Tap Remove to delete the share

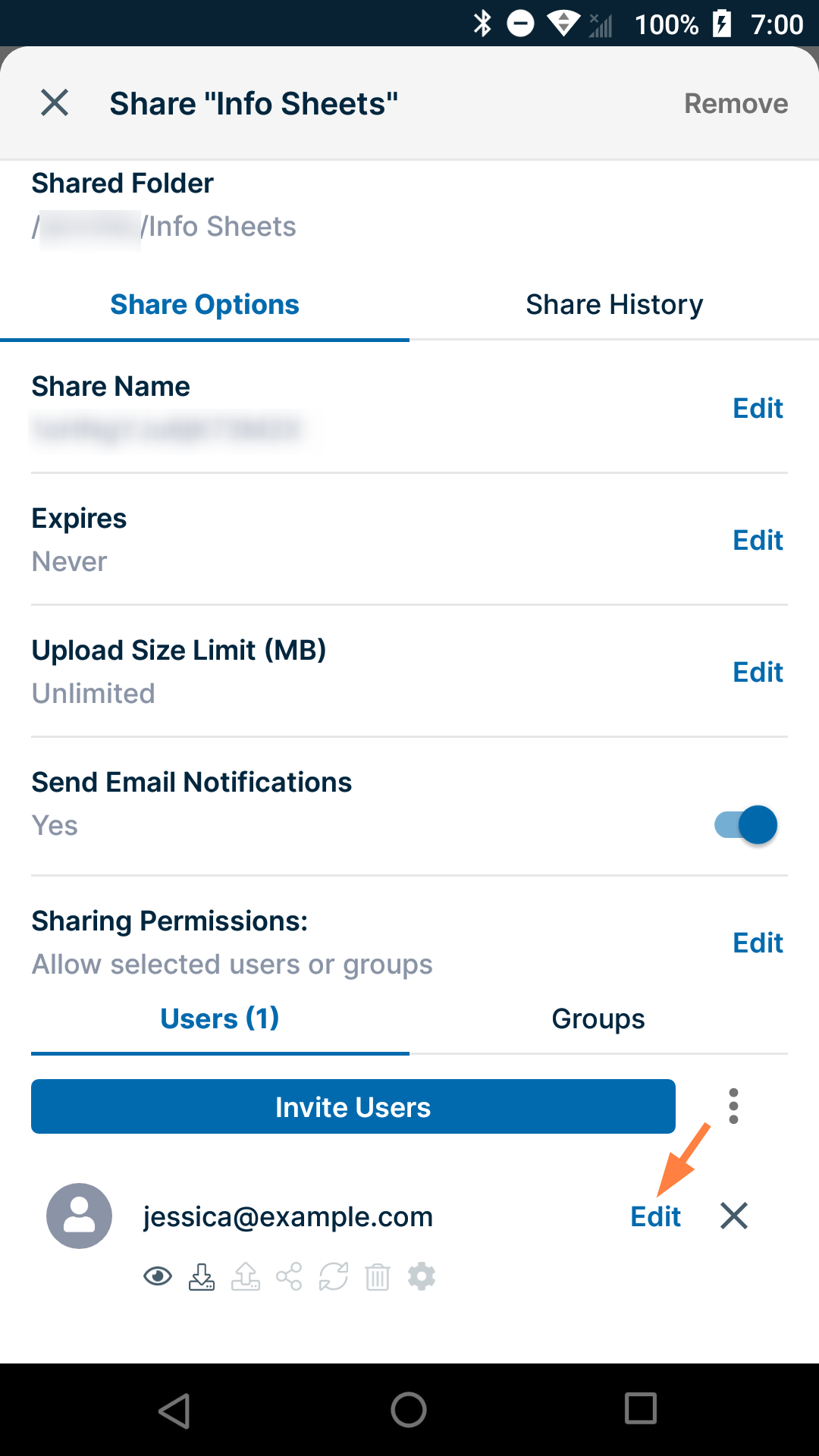coord(736,103)
